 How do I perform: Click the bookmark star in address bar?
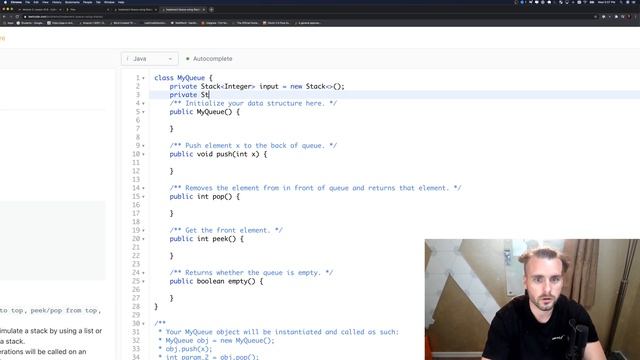point(596,17)
